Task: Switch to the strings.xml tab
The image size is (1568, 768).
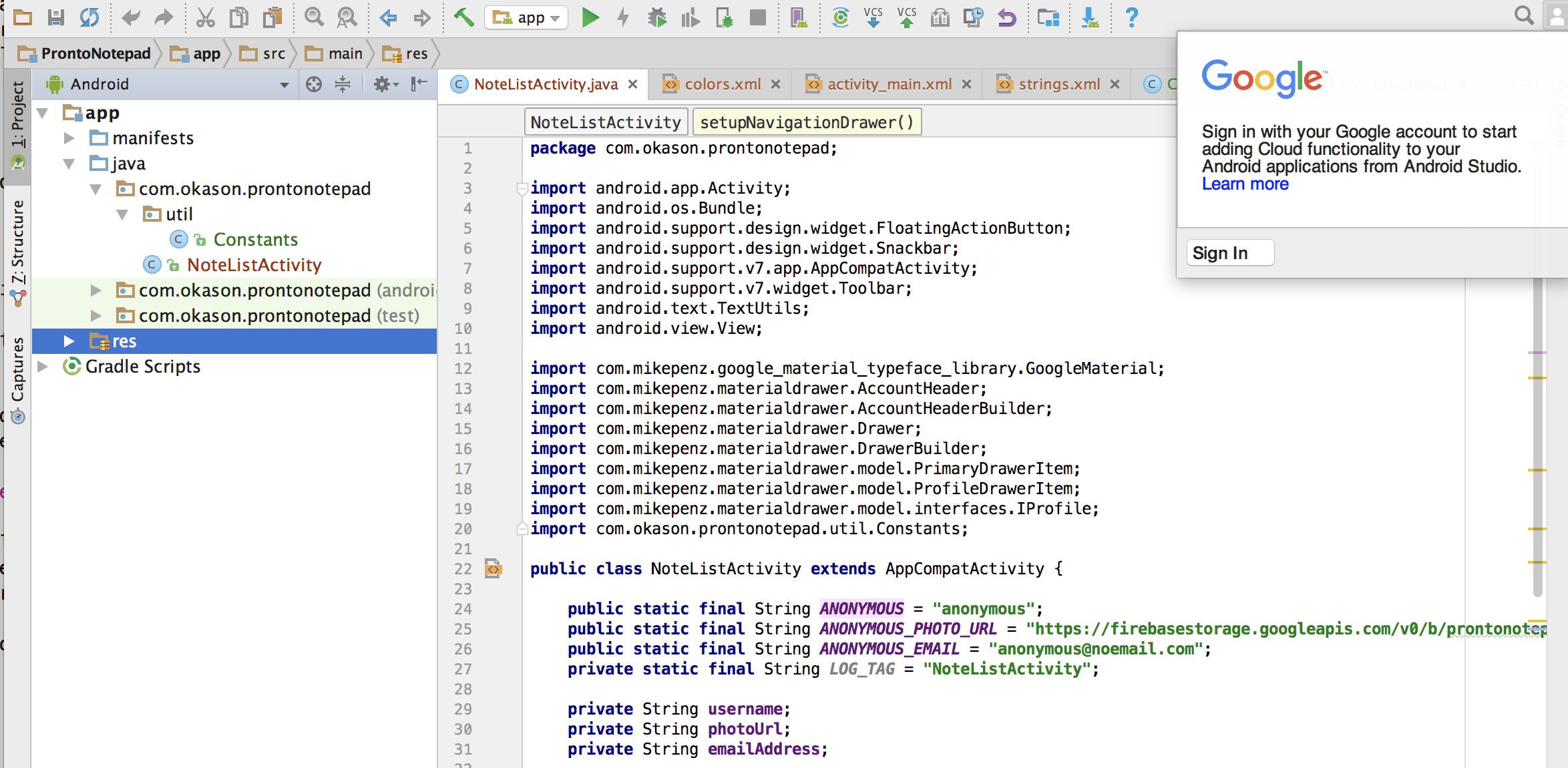Action: coord(1058,84)
